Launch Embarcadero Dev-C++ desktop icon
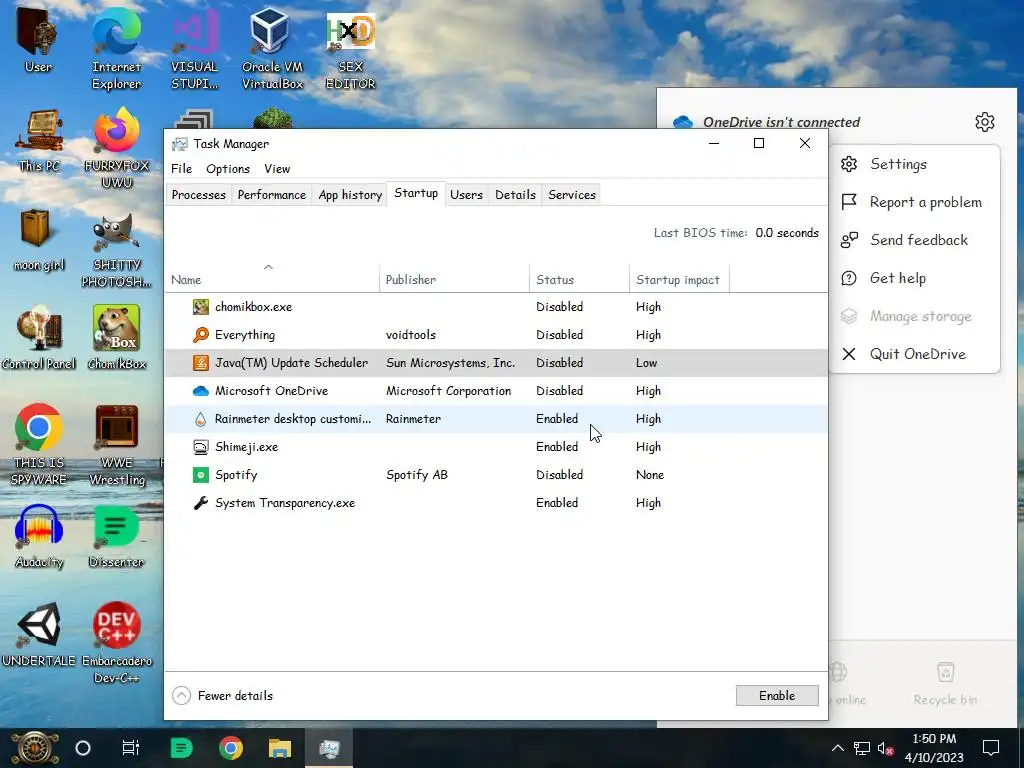1024x768 pixels. 116,643
